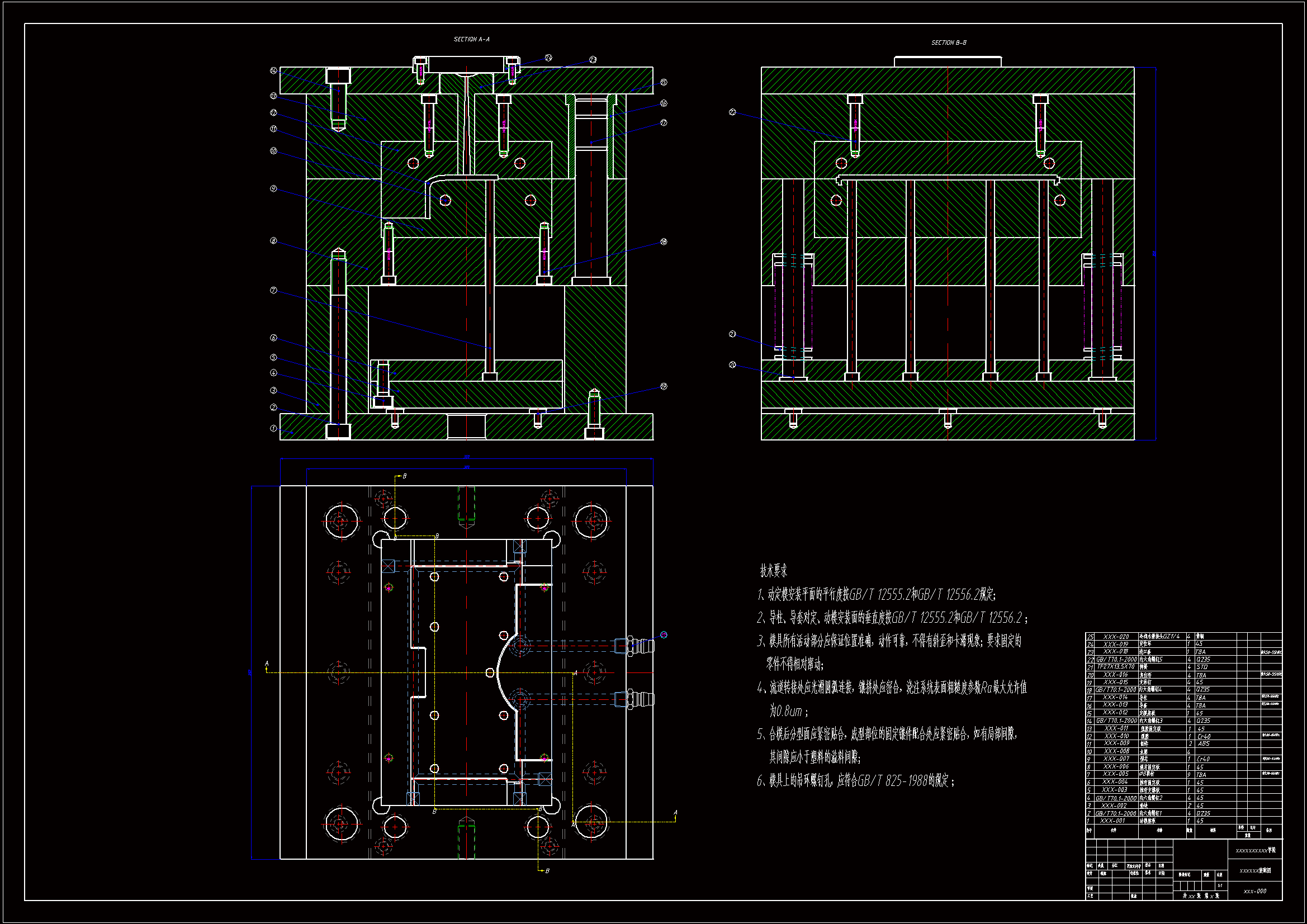1307x924 pixels.
Task: Click the SECTION A-A view title
Action: click(x=471, y=39)
